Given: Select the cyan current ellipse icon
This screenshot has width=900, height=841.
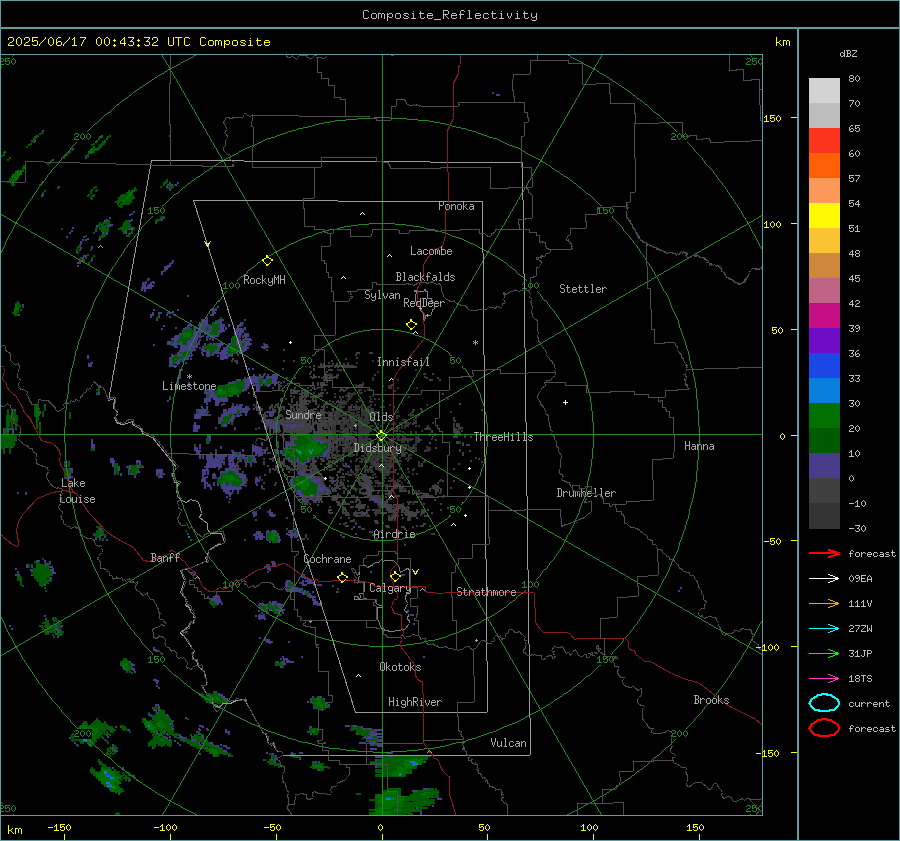Looking at the screenshot, I should [824, 703].
